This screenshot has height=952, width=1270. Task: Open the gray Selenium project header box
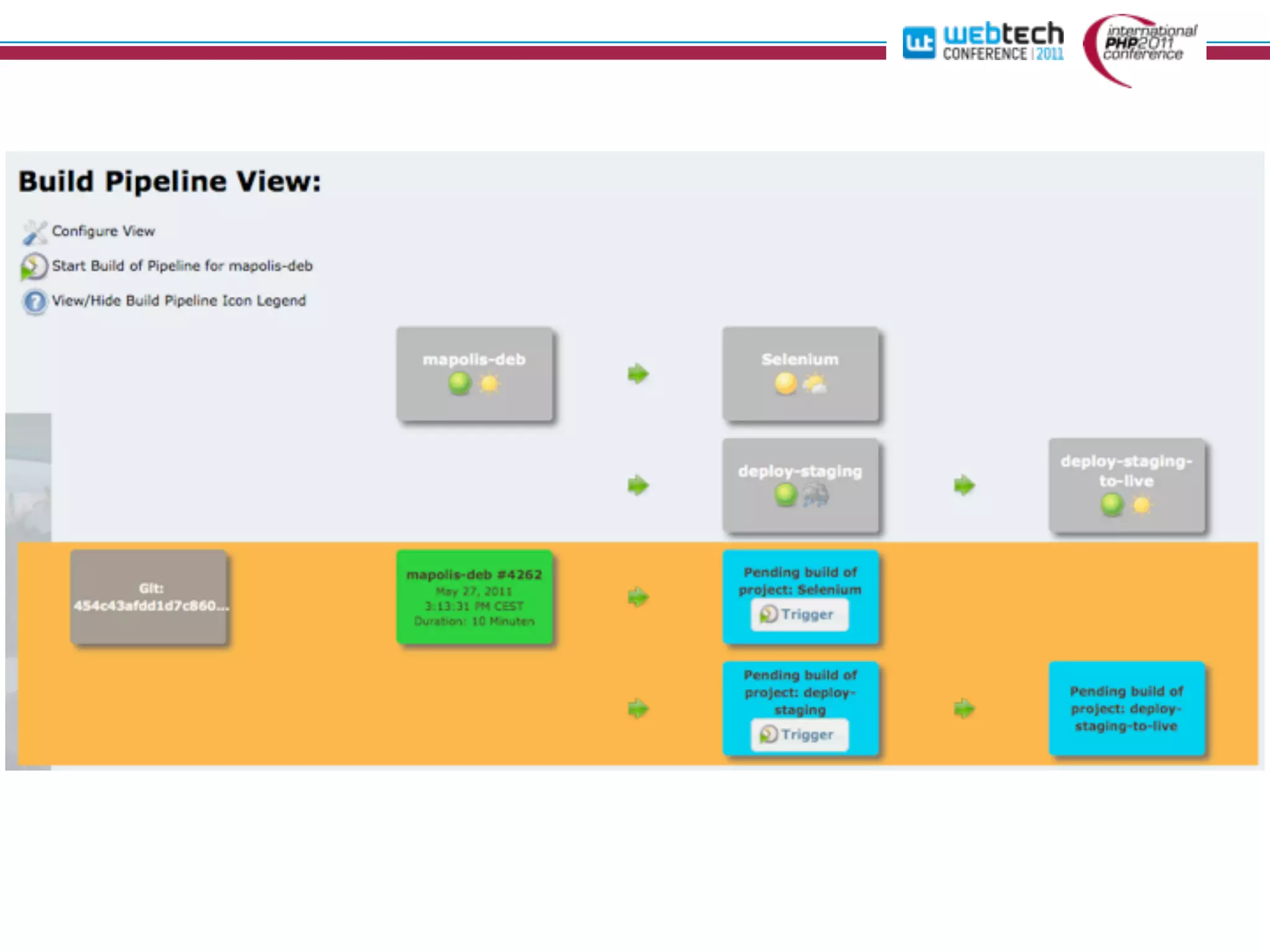[800, 359]
